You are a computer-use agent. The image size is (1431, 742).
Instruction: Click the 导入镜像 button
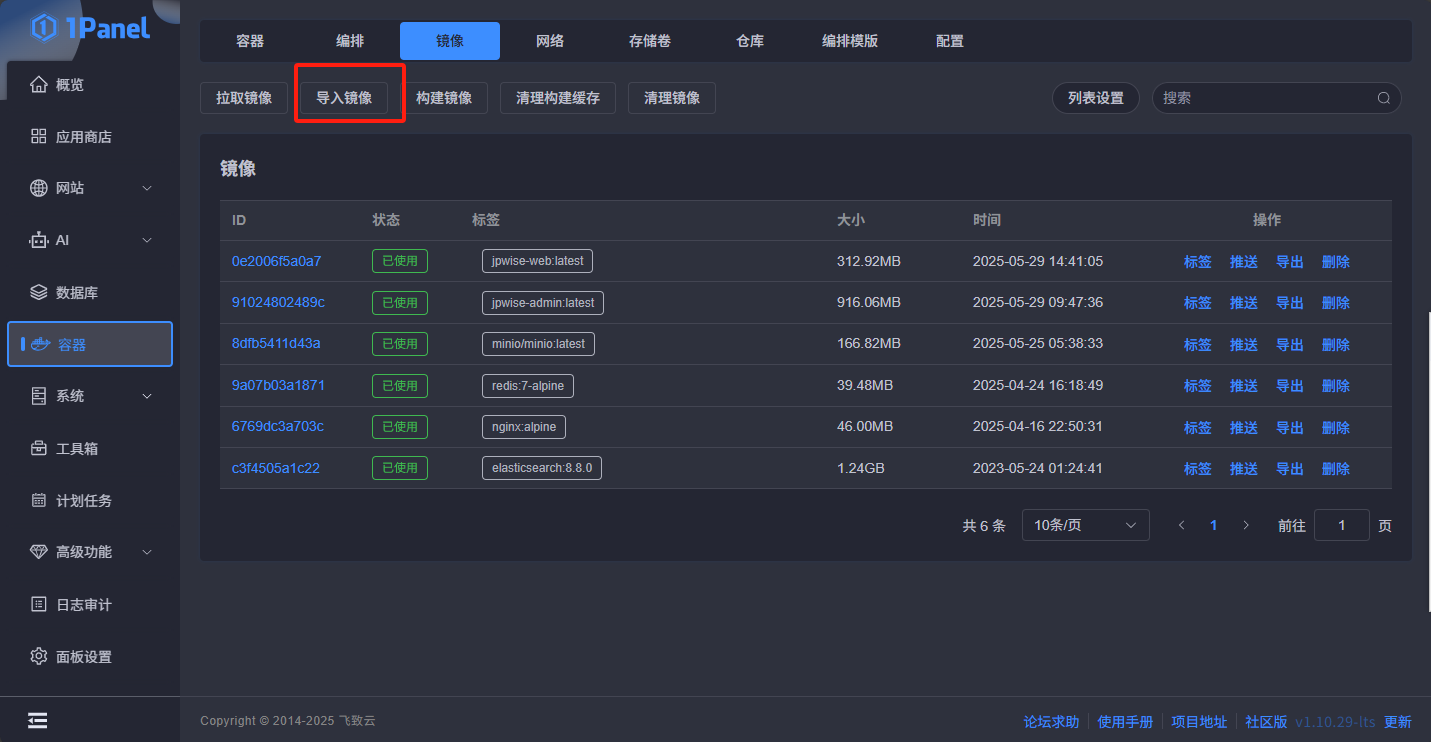pos(344,98)
